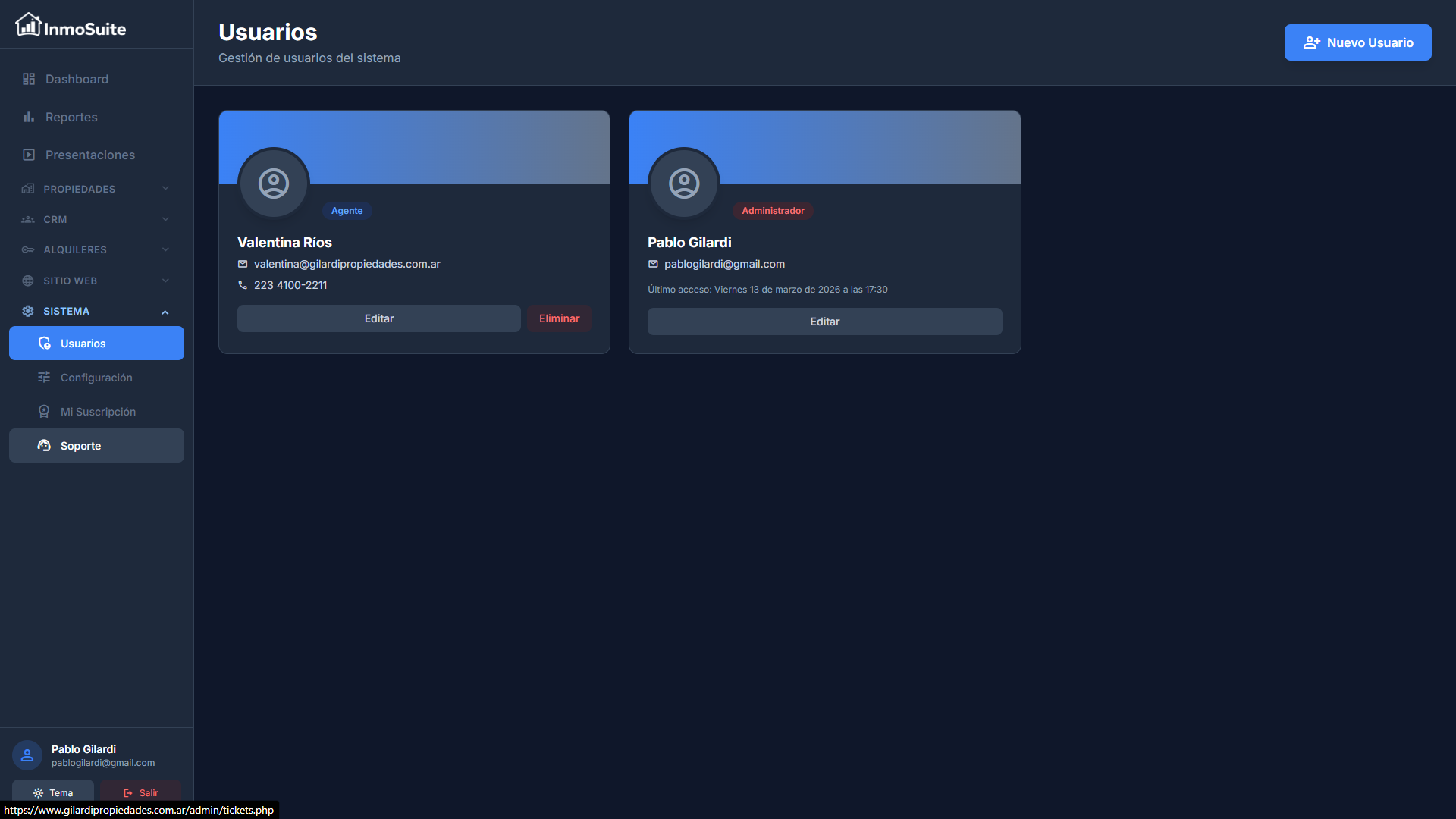The height and width of the screenshot is (819, 1456).
Task: Click the Configuración sliders icon
Action: coord(44,378)
